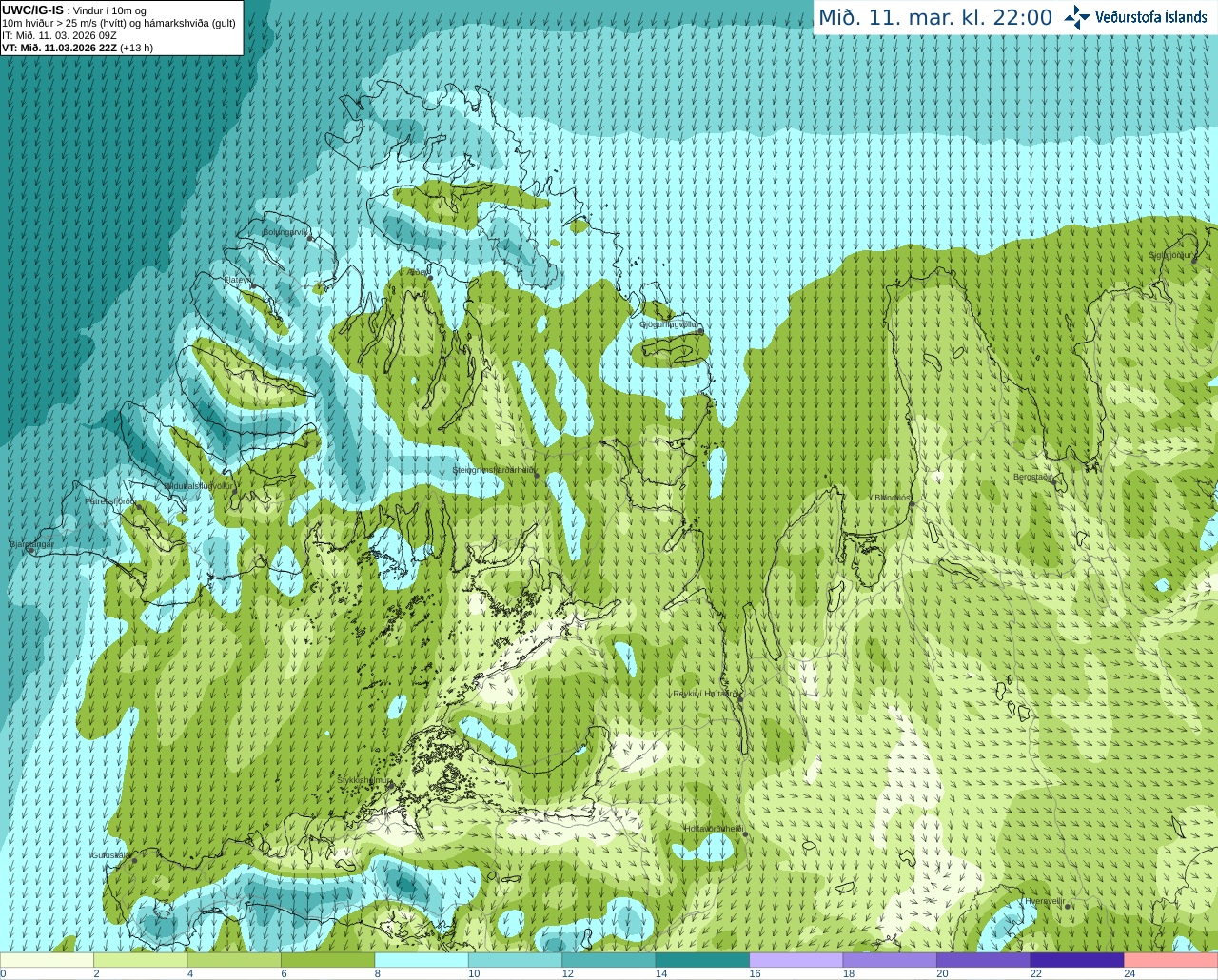Select the 4–6 m/s green legend swatch
This screenshot has width=1218, height=980.
pos(234,960)
